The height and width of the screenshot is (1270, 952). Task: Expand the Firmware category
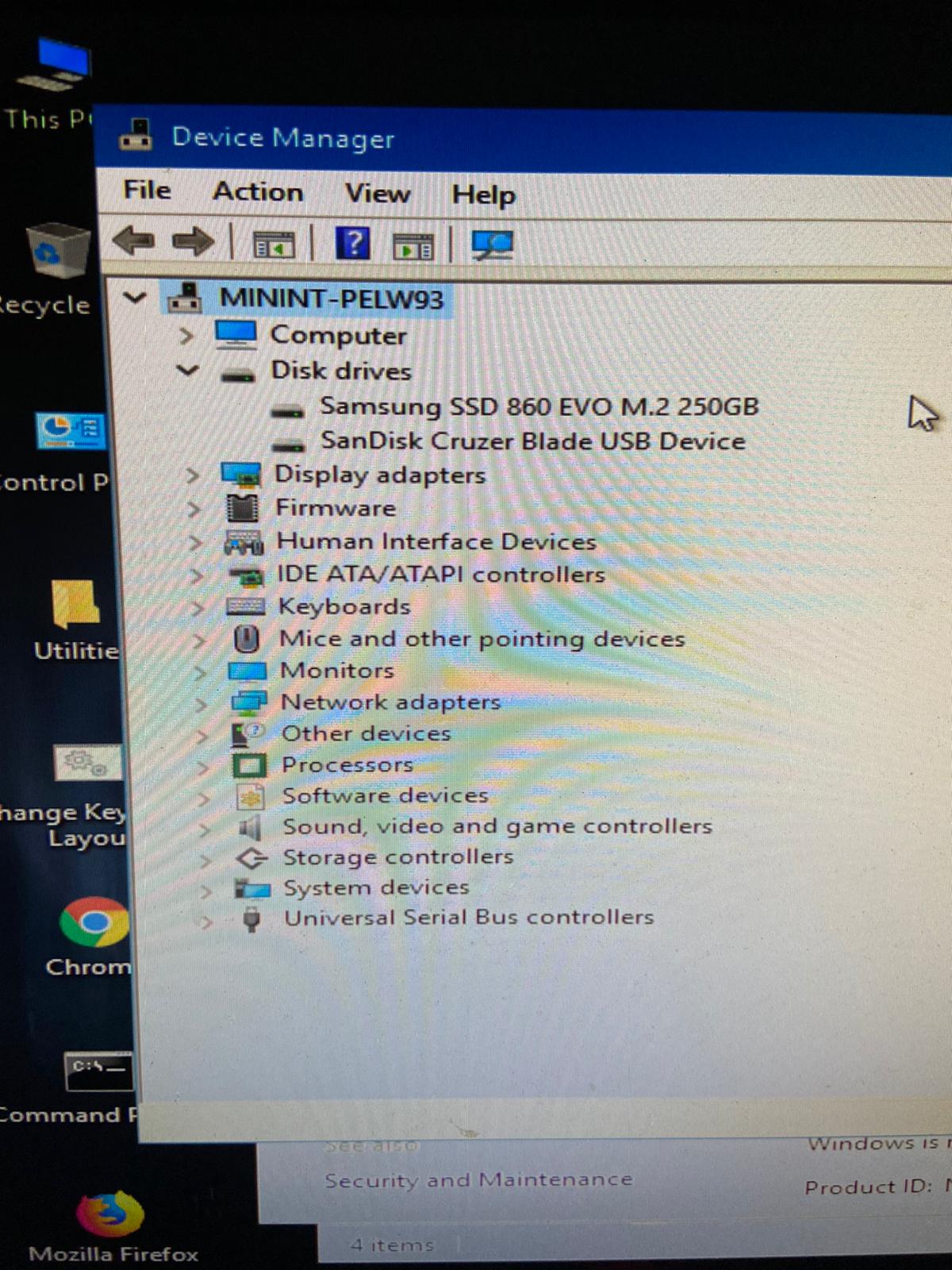click(x=194, y=508)
